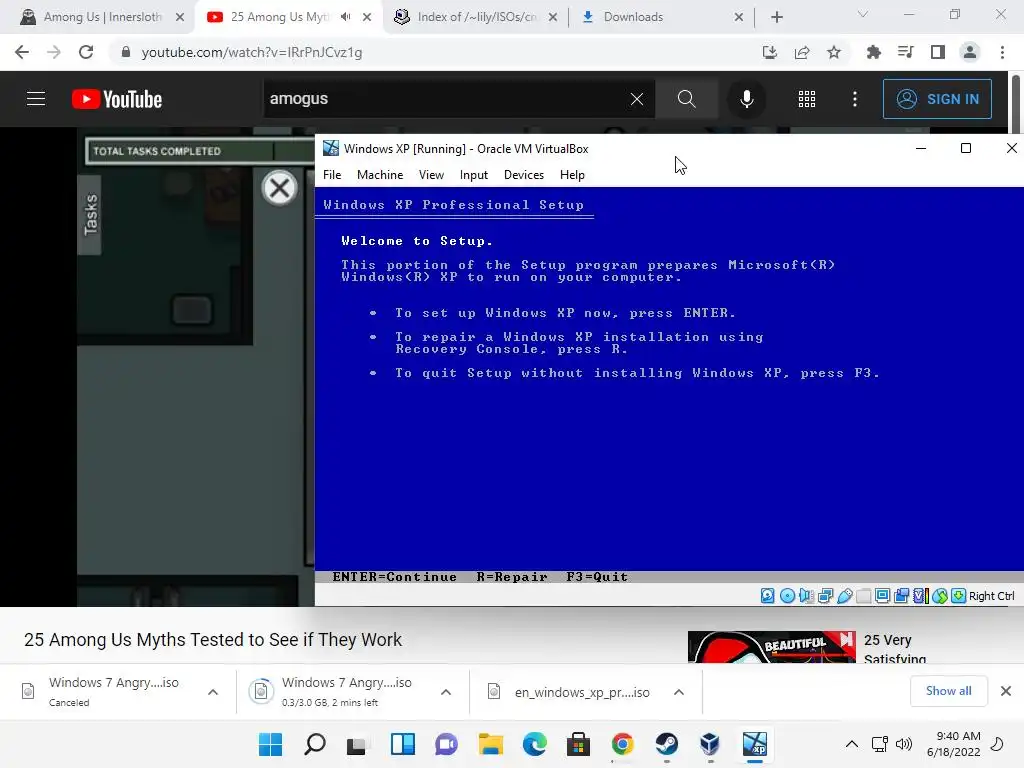Screen dimensions: 1024x768
Task: Open the Machine menu in VirtualBox
Action: click(x=380, y=175)
